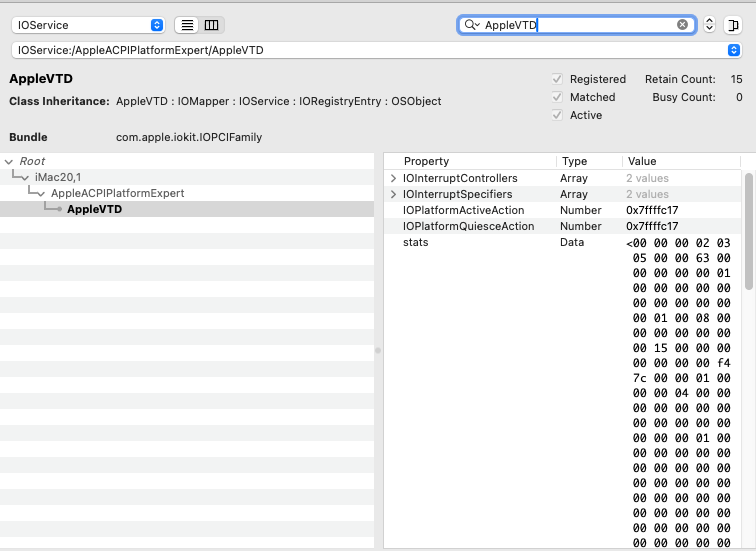Sort by the Value column header
Screen dimensions: 756x551
pos(681,161)
